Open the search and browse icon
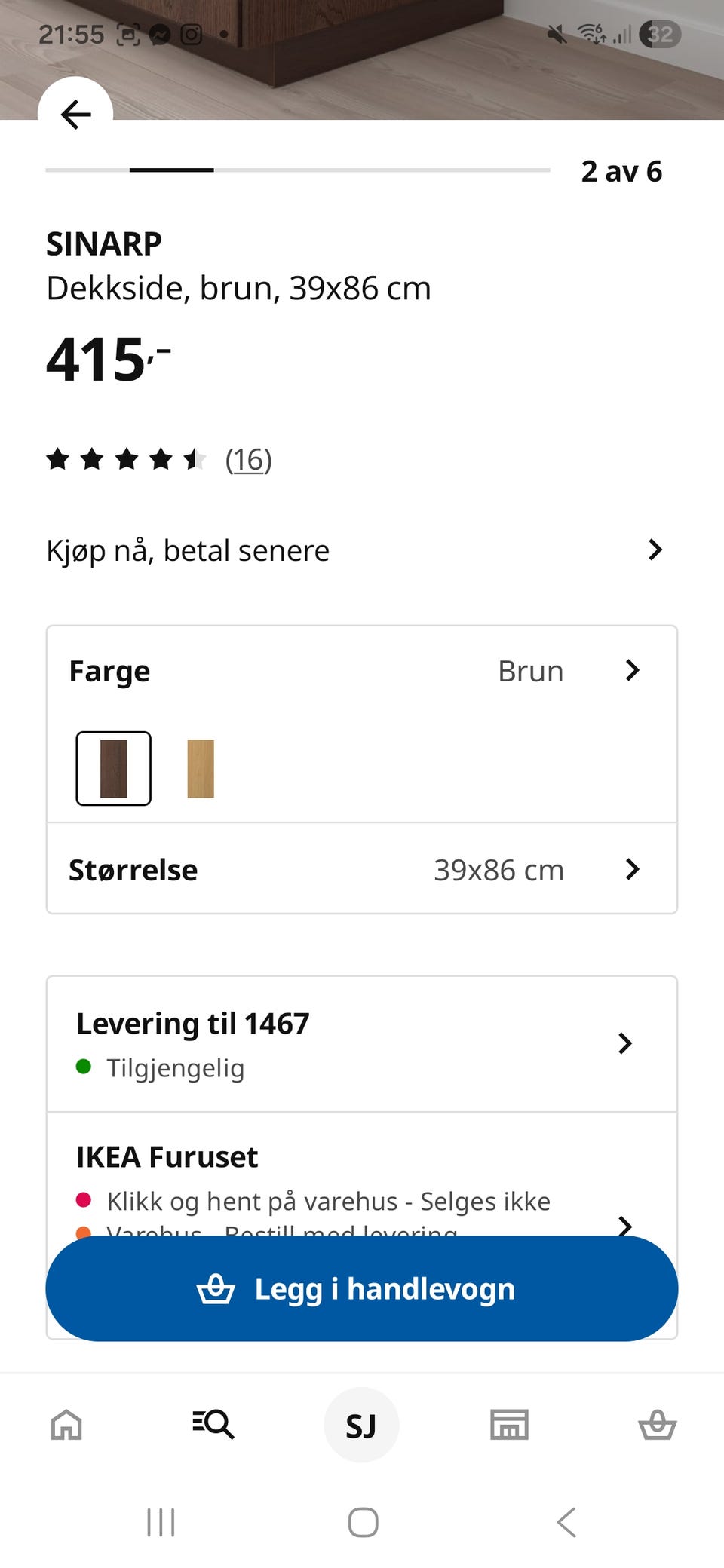 tap(213, 1425)
